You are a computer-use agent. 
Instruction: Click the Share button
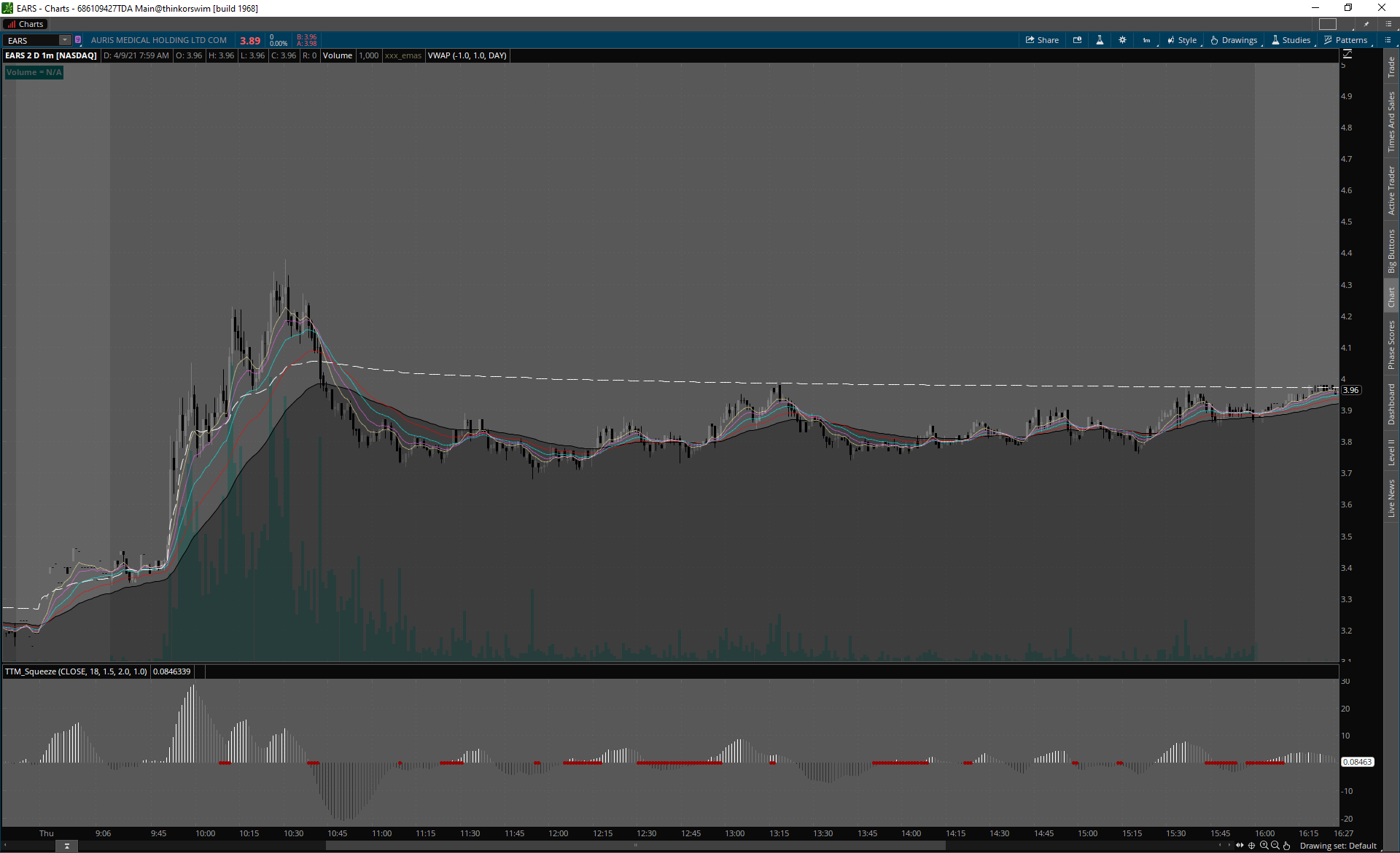point(1042,40)
